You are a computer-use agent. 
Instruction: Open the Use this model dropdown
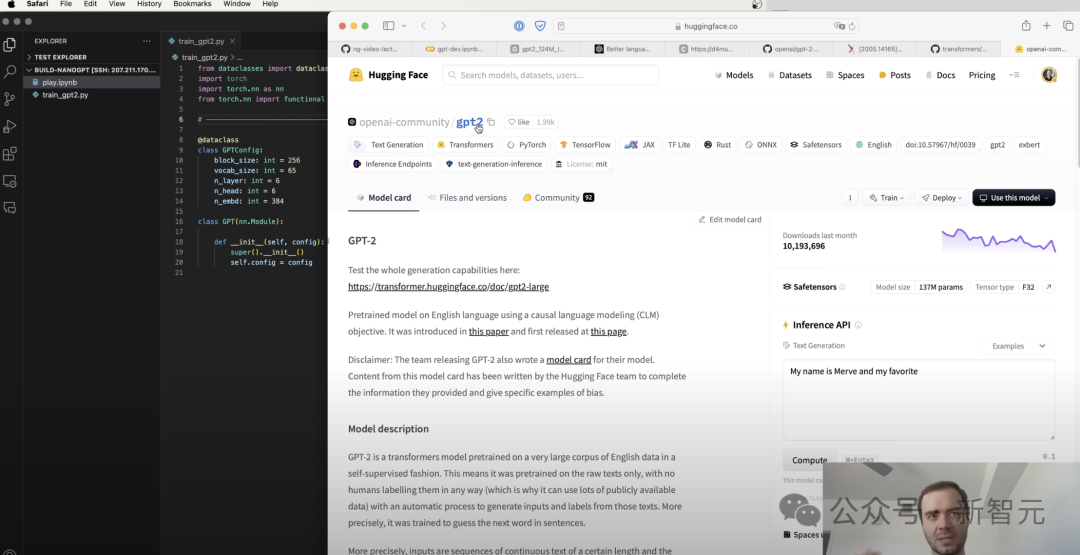[x=1013, y=198]
